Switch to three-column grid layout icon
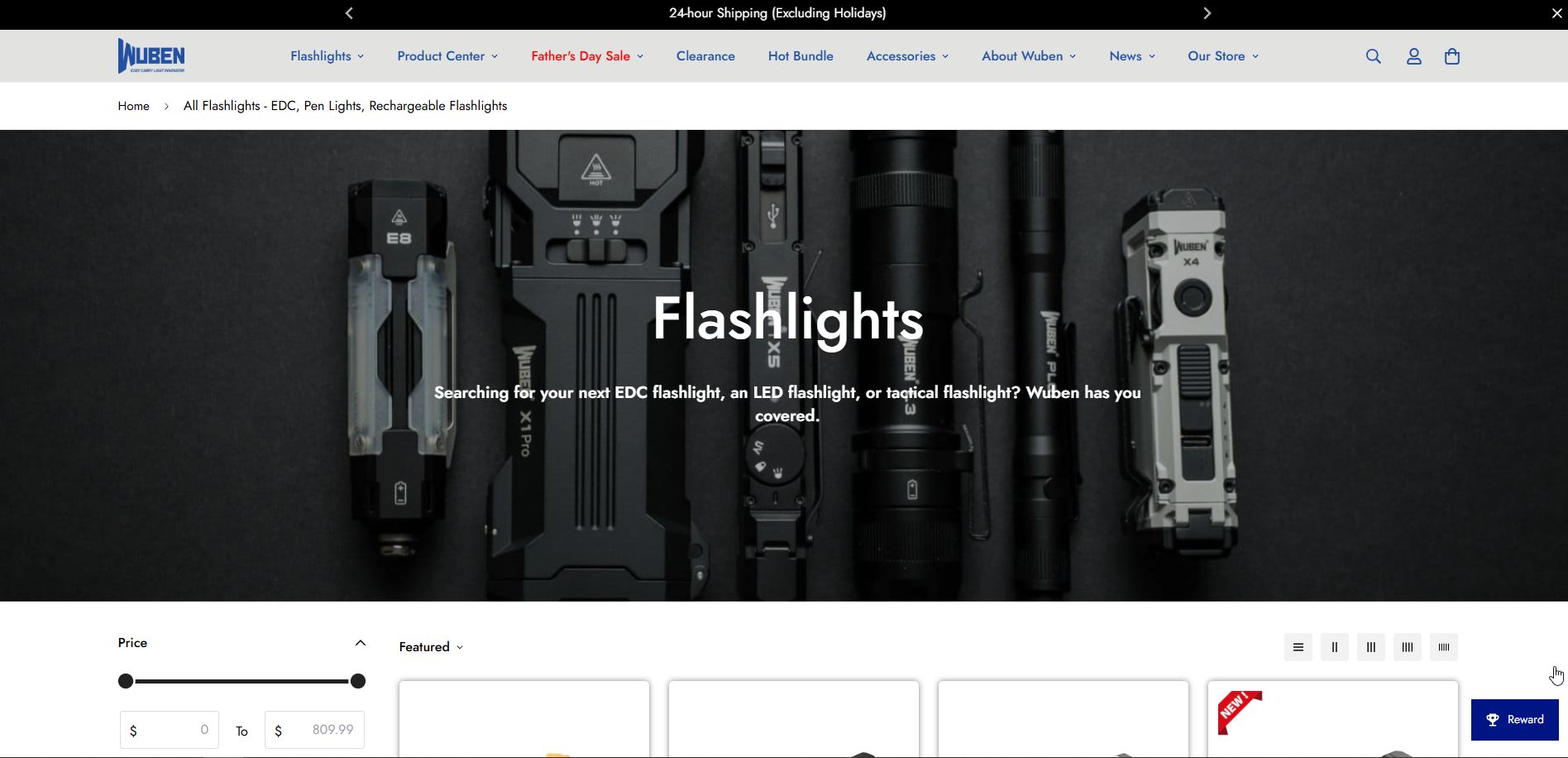Screen dimensions: 1568x758 (1371, 647)
